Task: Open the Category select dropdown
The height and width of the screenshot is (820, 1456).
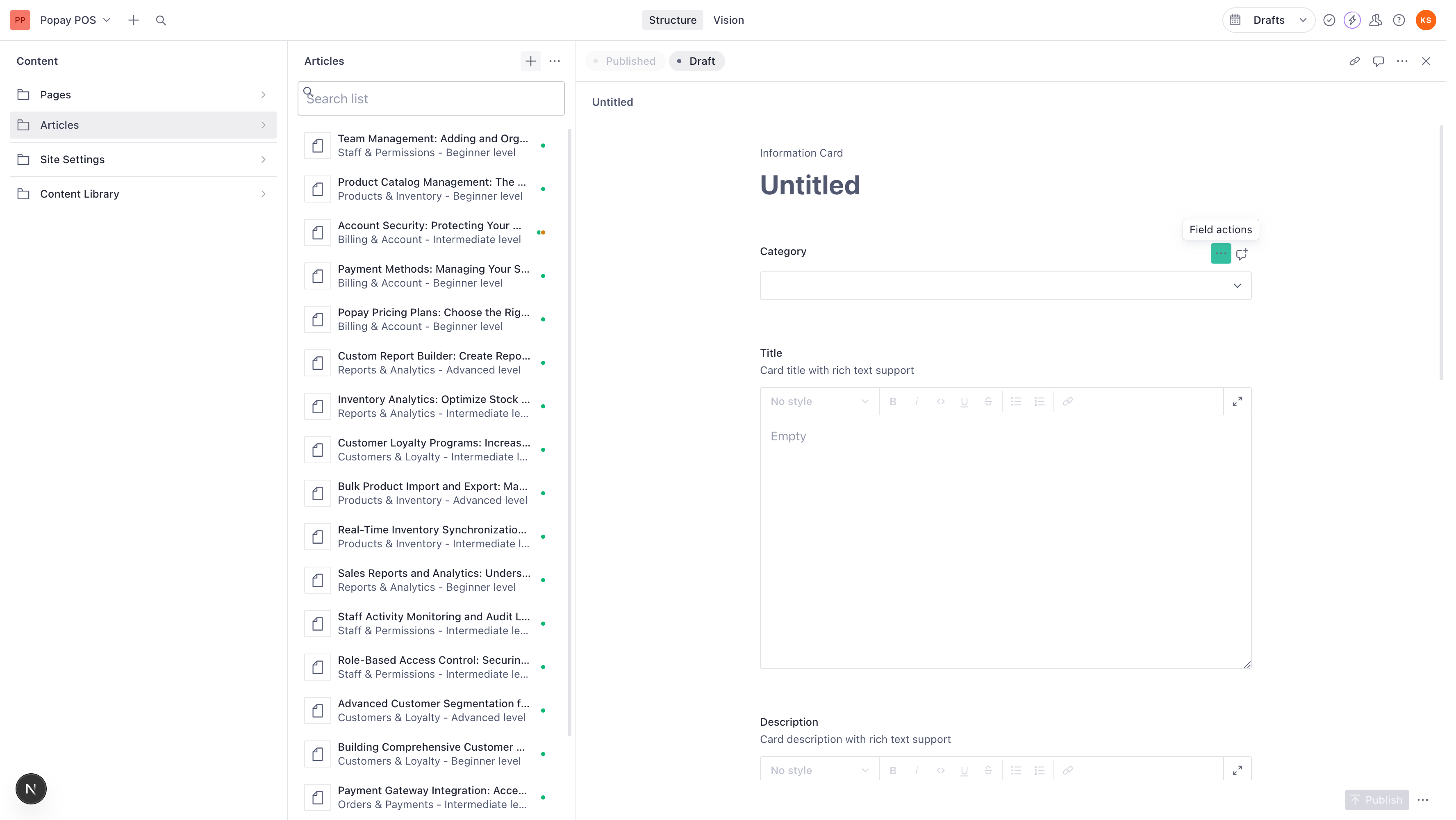Action: coord(1006,286)
